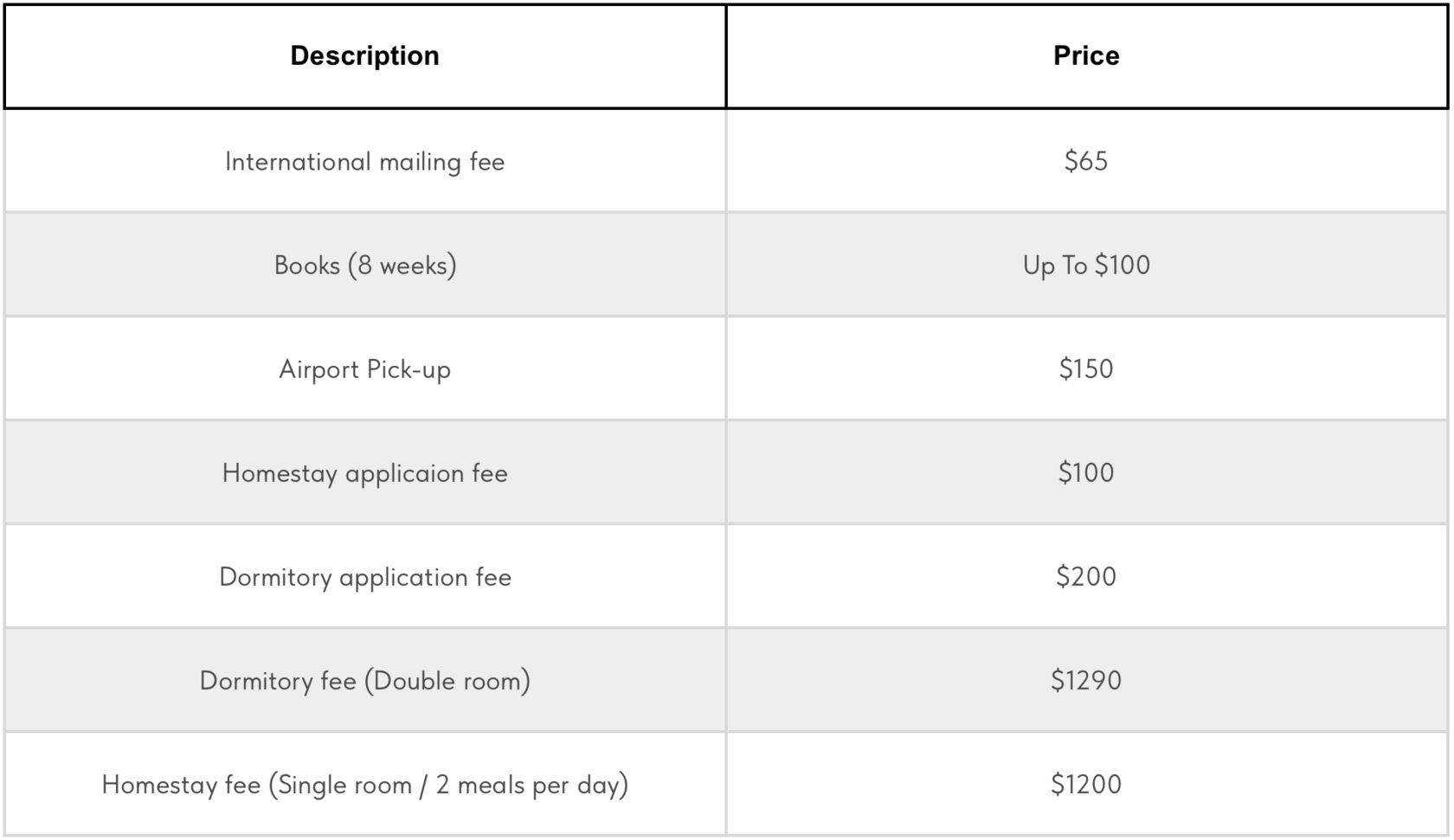Click the Up To $100 price
Screen dimensions: 1454x840
tap(1086, 265)
